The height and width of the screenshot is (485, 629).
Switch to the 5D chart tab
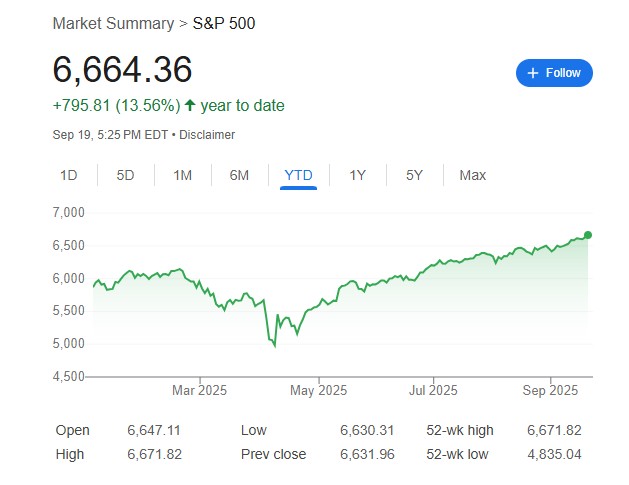(x=125, y=175)
